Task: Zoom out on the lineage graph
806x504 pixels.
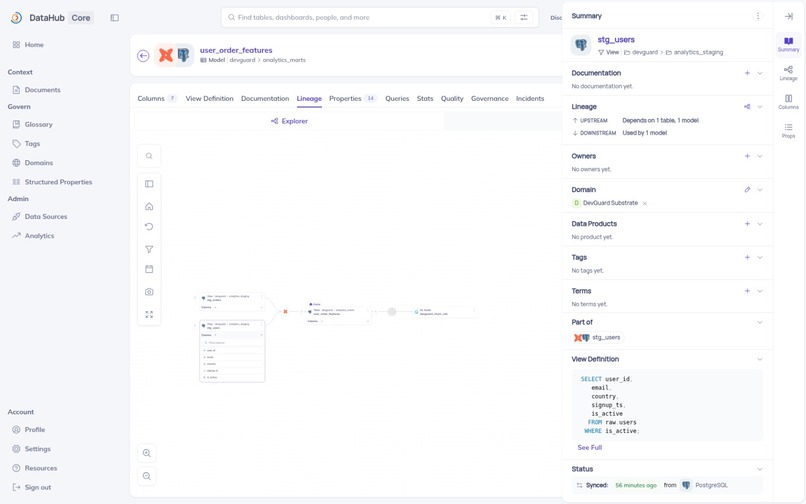Action: [x=147, y=476]
